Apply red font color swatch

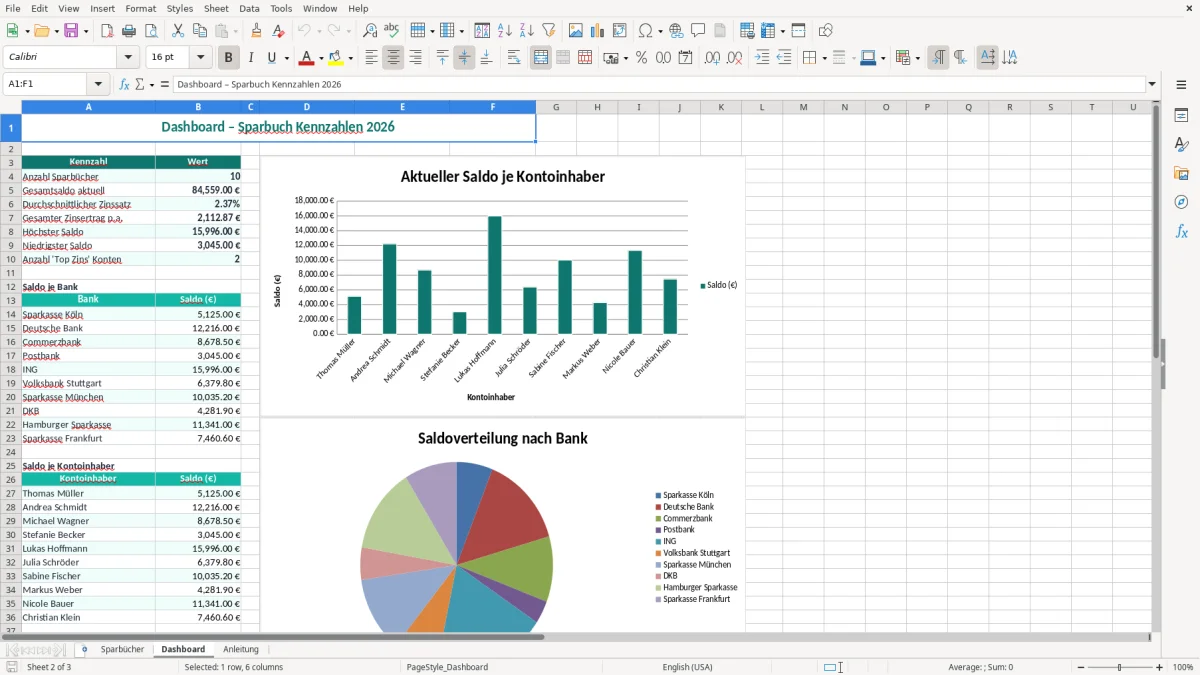(x=307, y=58)
